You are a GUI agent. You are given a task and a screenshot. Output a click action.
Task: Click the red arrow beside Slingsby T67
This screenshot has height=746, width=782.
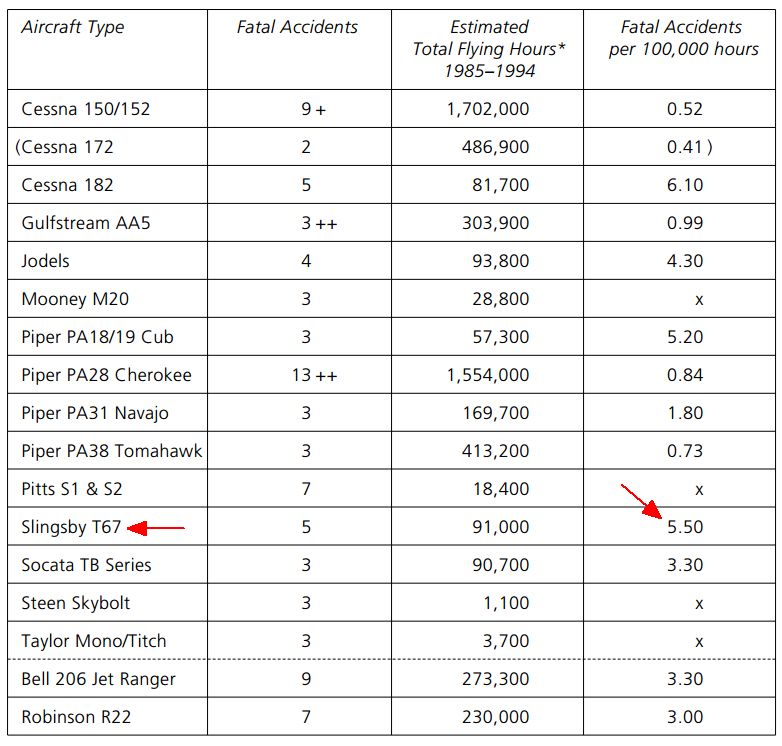pyautogui.click(x=156, y=528)
